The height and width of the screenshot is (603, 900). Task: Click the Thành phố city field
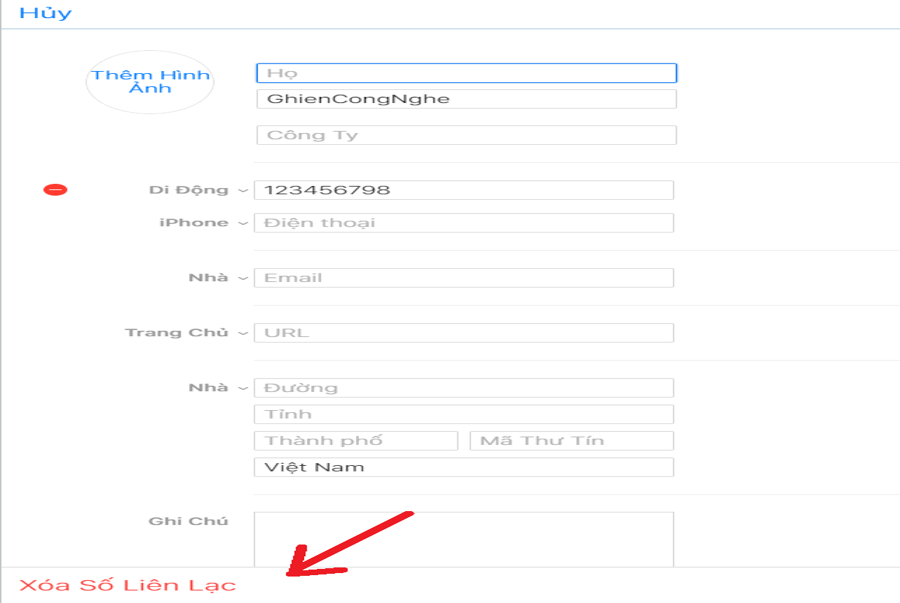click(356, 441)
